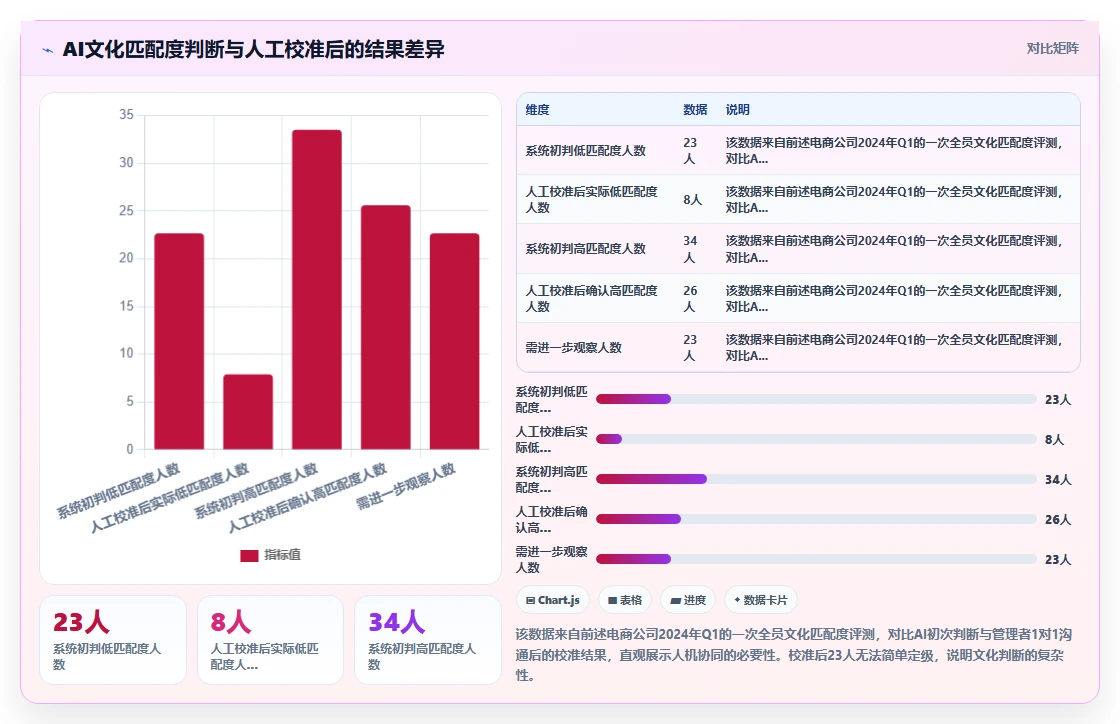Image resolution: width=1120 pixels, height=724 pixels.
Task: Click the 系统初判低匹配度人数 bar in chart
Action: point(179,341)
